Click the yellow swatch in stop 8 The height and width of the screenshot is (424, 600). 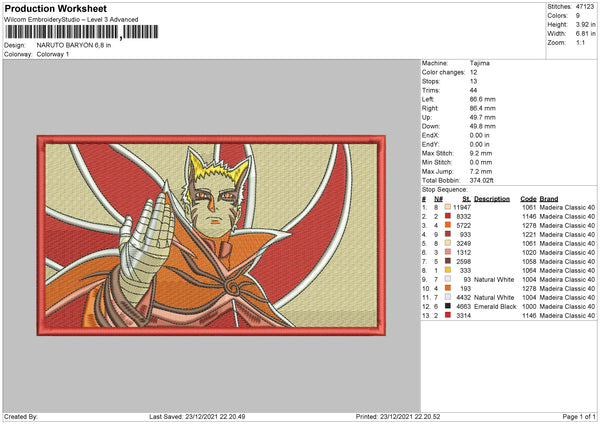[x=448, y=270]
